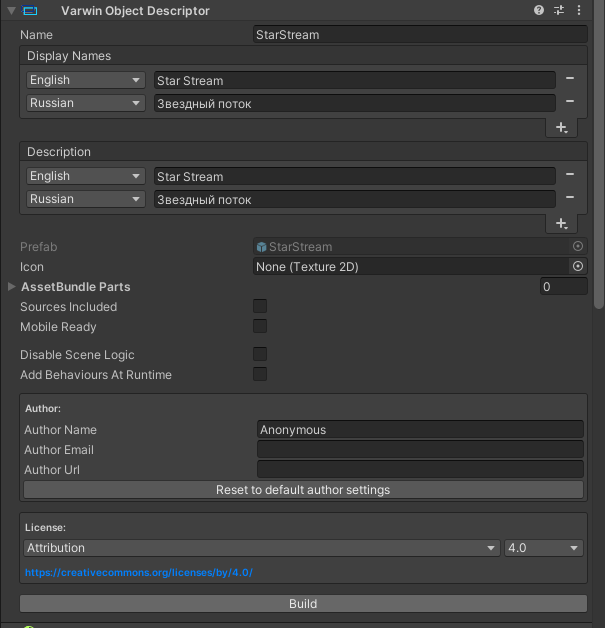Expand the AssetBundle Parts list
The width and height of the screenshot is (605, 628).
(x=12, y=287)
